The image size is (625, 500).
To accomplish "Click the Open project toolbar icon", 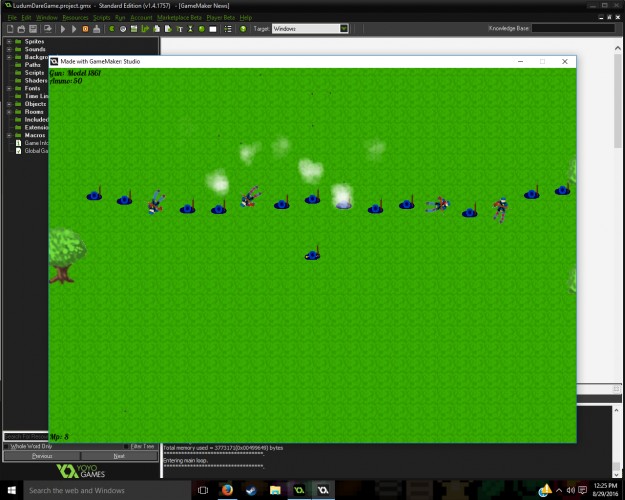I will 22,29.
